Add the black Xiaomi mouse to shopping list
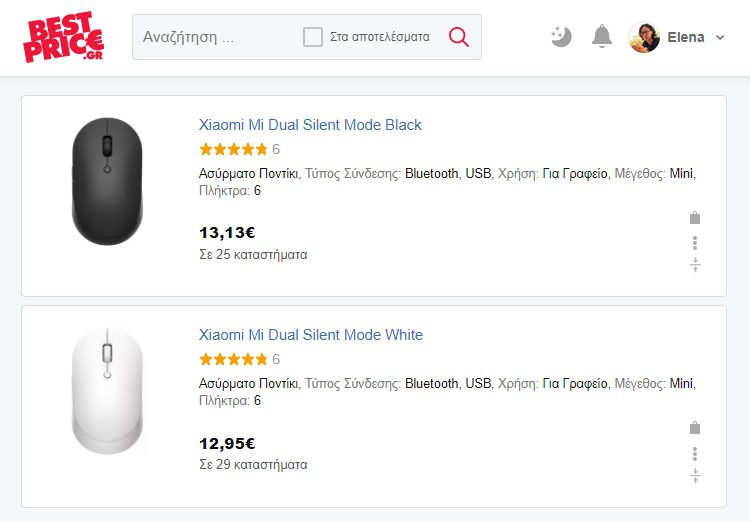The width and height of the screenshot is (750, 522). click(x=695, y=218)
